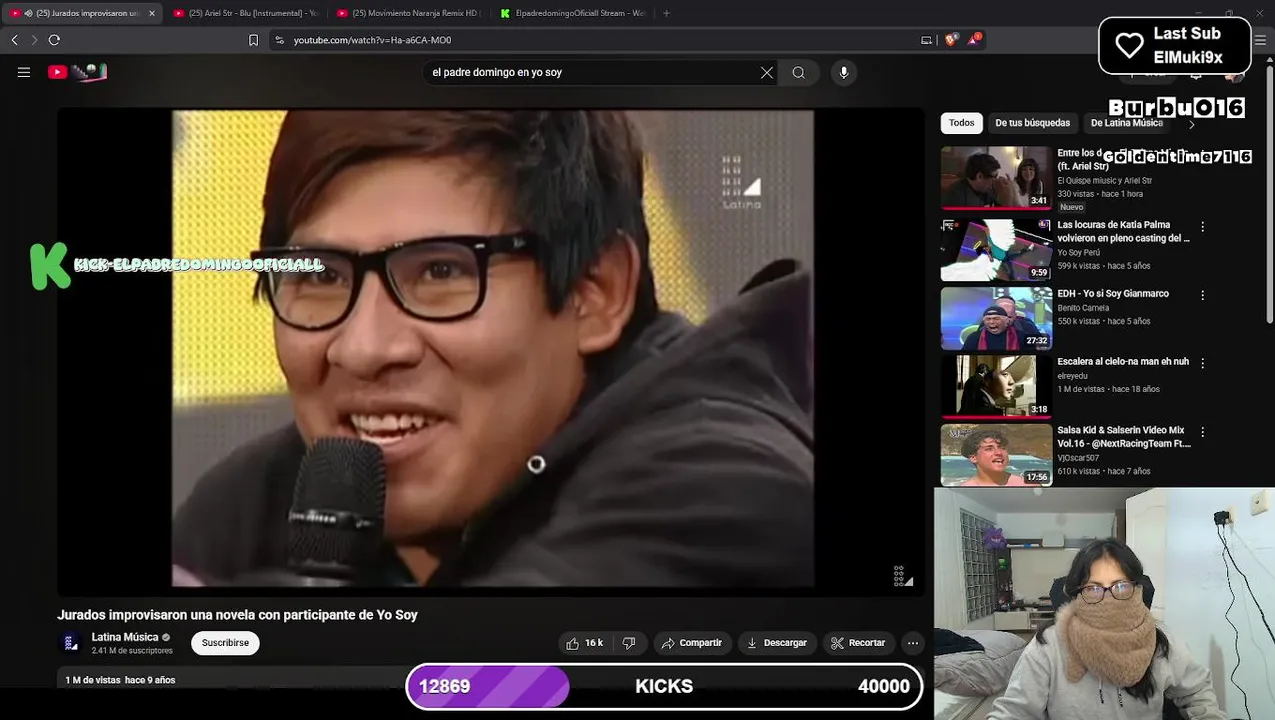
Task: Open title 'Salsa Kid & Salserín Video Mix Vol.16'
Action: 1124,437
